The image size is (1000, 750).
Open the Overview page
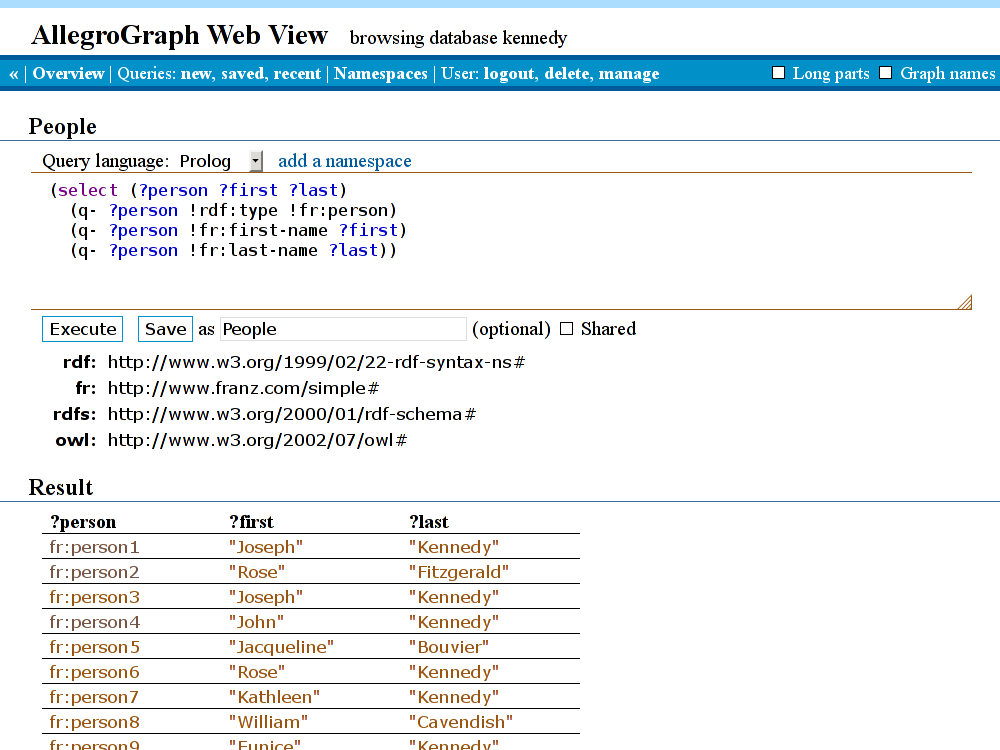click(68, 74)
